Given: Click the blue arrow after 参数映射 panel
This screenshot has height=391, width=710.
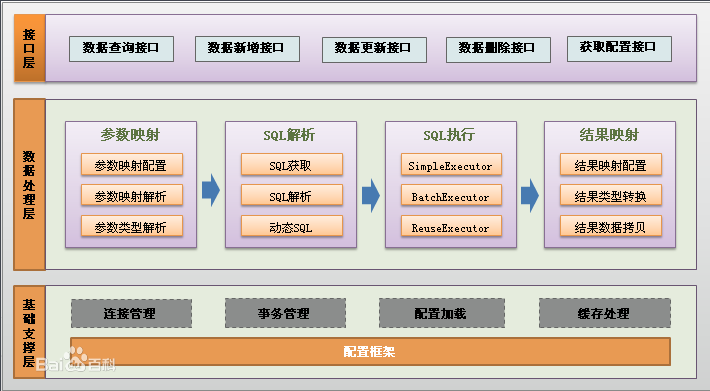Looking at the screenshot, I should (211, 190).
